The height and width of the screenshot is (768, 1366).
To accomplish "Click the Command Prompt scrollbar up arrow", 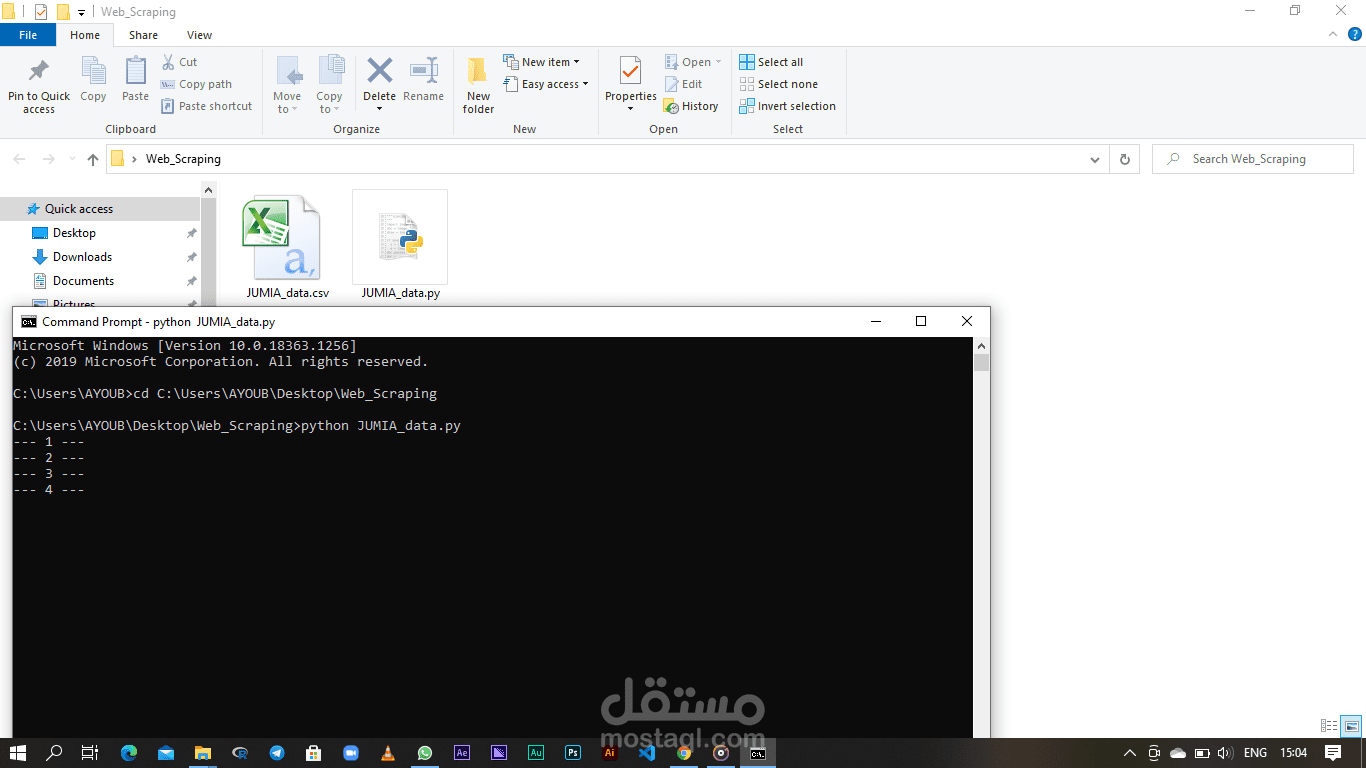I will tap(982, 345).
